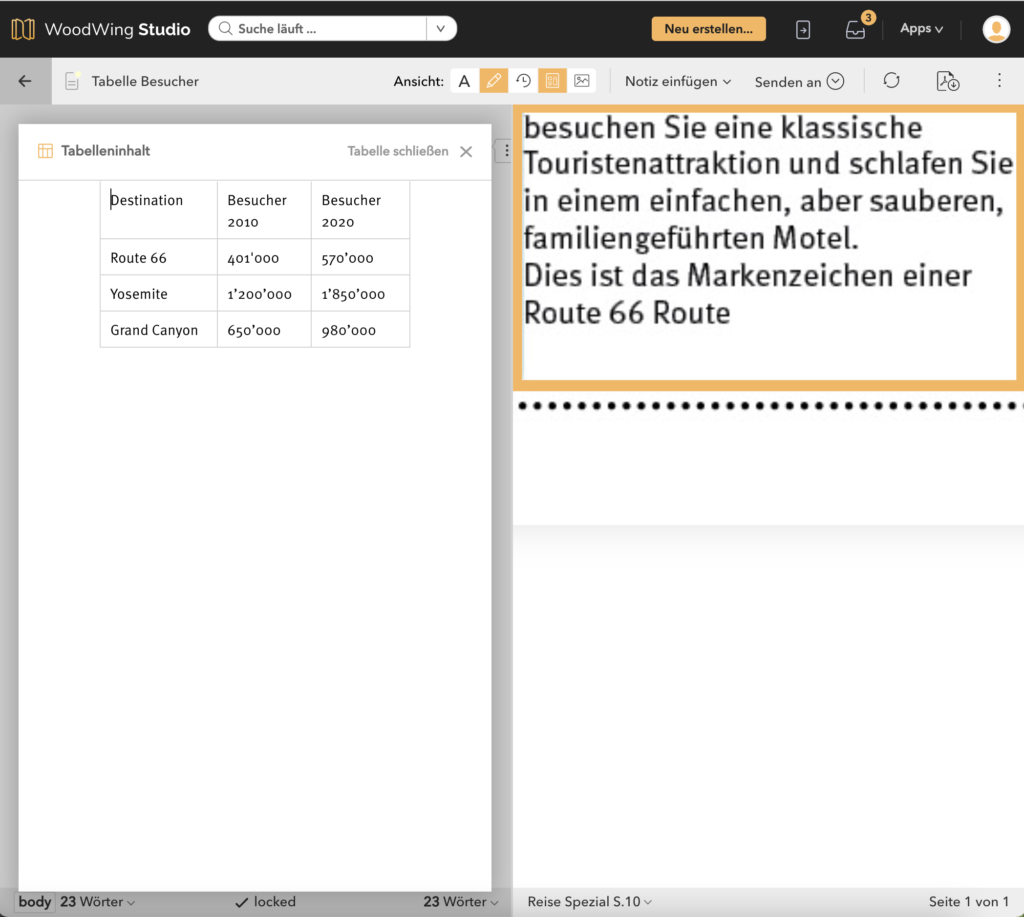This screenshot has width=1024, height=917.
Task: Toggle the layout preview view button
Action: (x=552, y=81)
